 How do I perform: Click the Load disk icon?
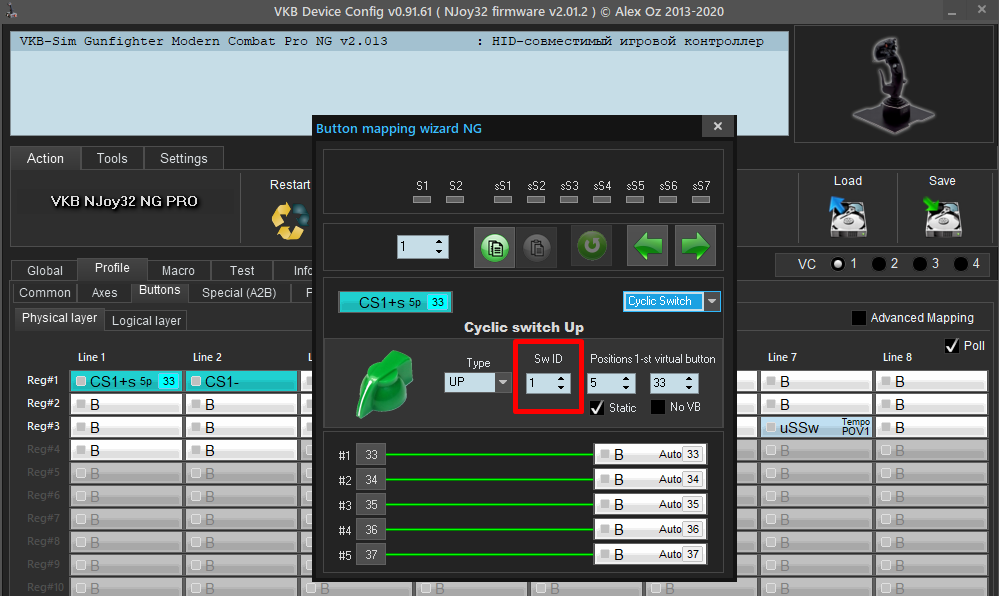tap(848, 217)
